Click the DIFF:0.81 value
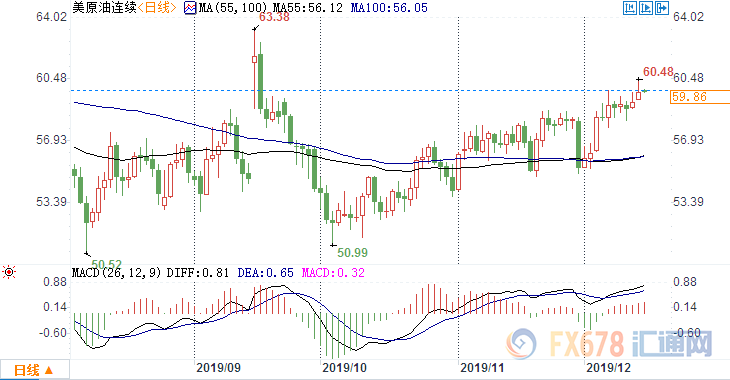 pyautogui.click(x=198, y=272)
